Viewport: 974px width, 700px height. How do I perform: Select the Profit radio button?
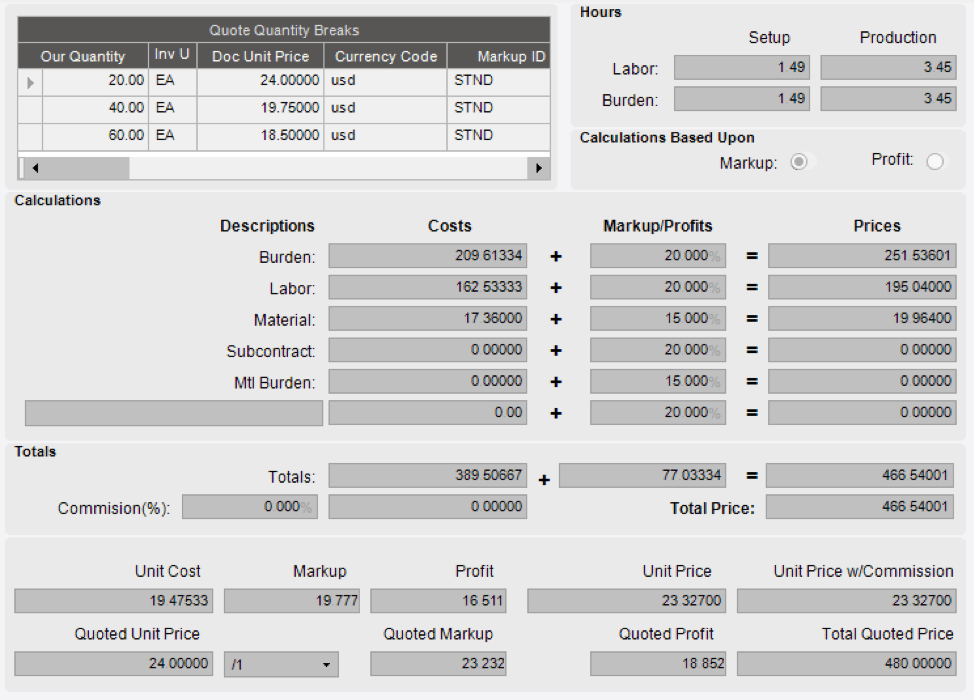(x=935, y=162)
